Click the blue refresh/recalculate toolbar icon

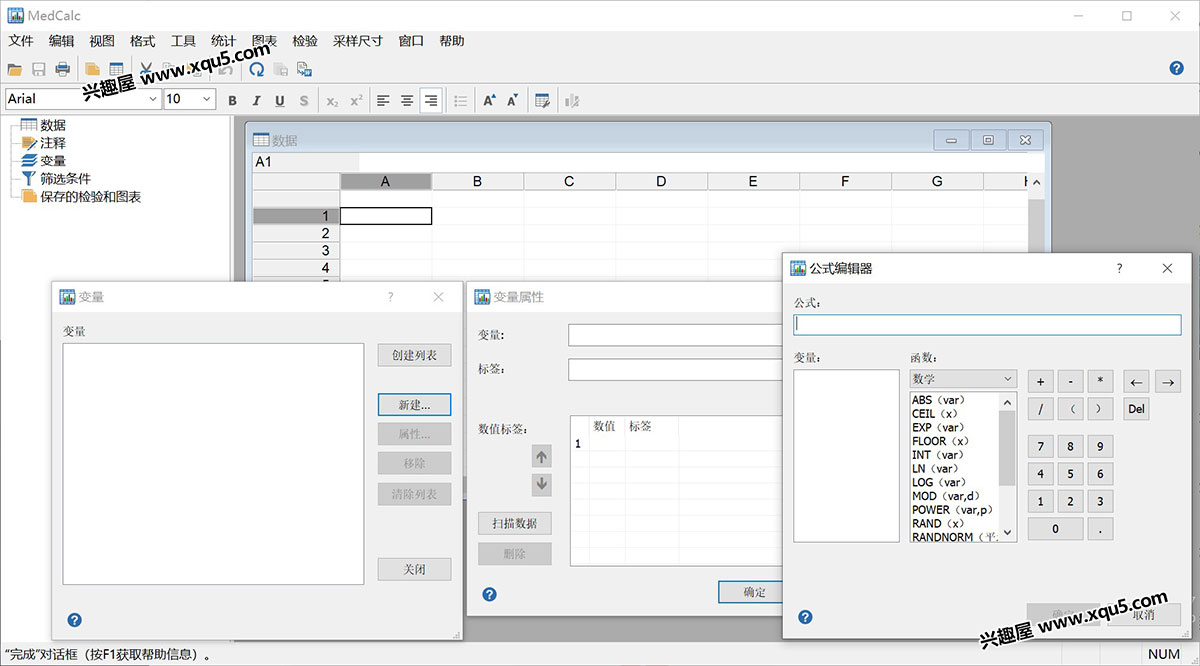[257, 69]
